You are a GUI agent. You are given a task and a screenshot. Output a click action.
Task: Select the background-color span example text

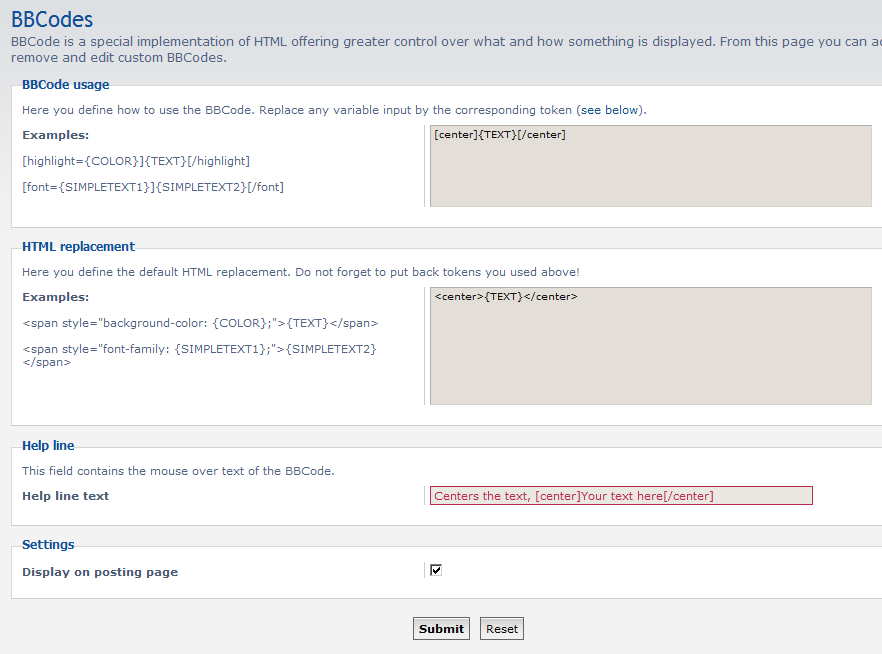pos(200,323)
